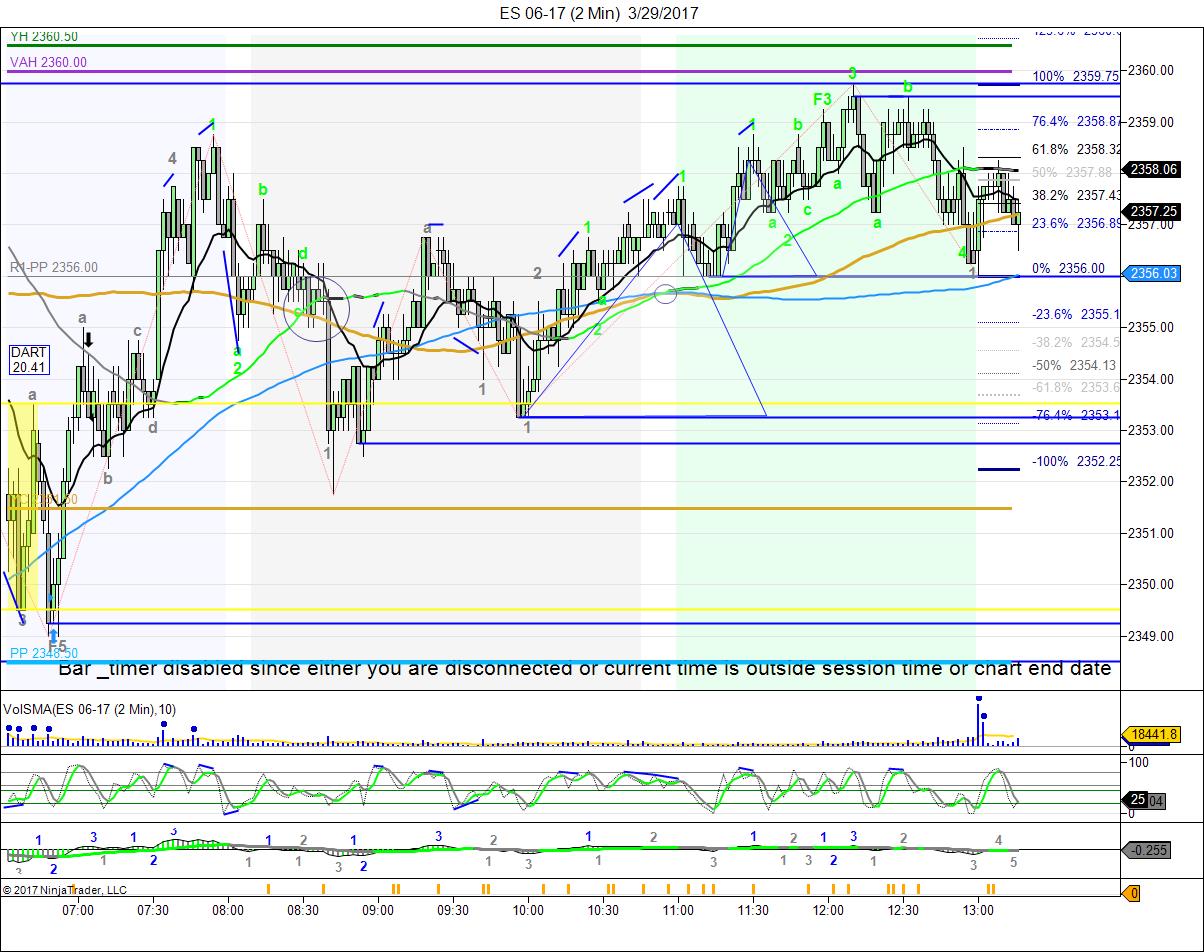Select Fibonacci level 38.2% 2357.43

tap(1076, 195)
